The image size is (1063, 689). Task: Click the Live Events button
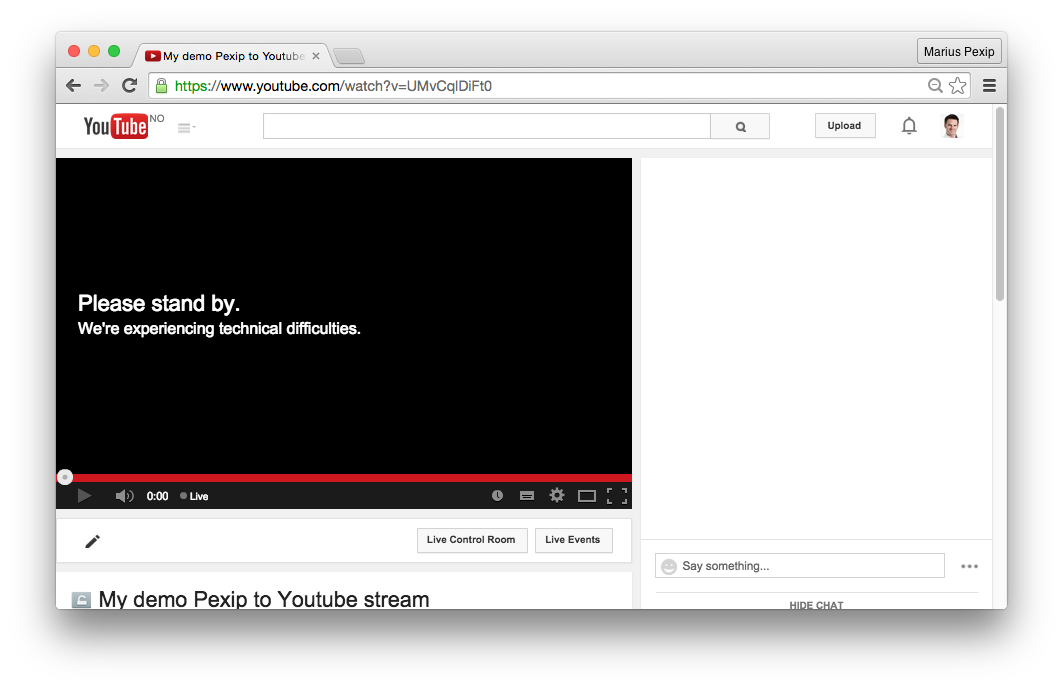point(573,540)
